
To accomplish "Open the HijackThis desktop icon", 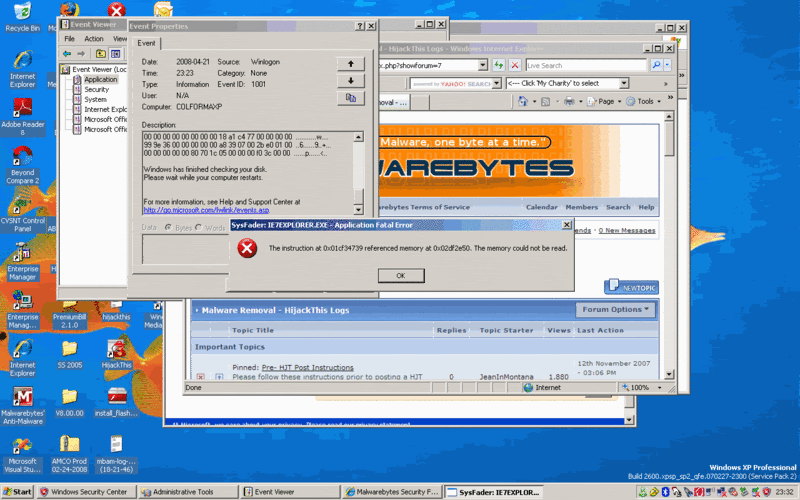I will [116, 355].
